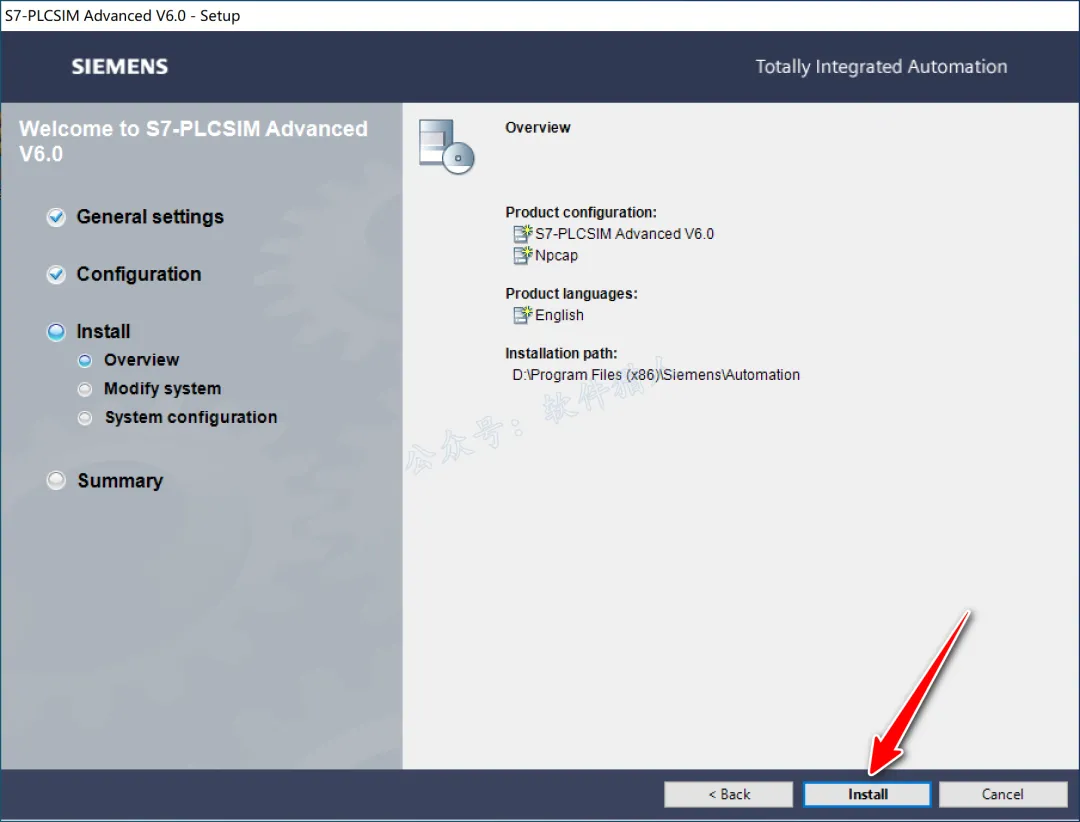Click the Product languages heading
This screenshot has height=822, width=1080.
pos(571,294)
